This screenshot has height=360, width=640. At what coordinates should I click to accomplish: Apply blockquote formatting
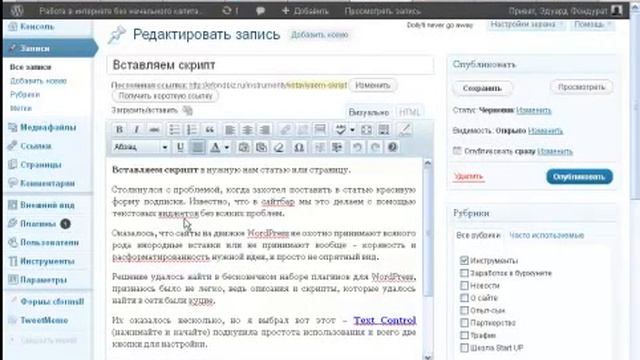(x=209, y=130)
